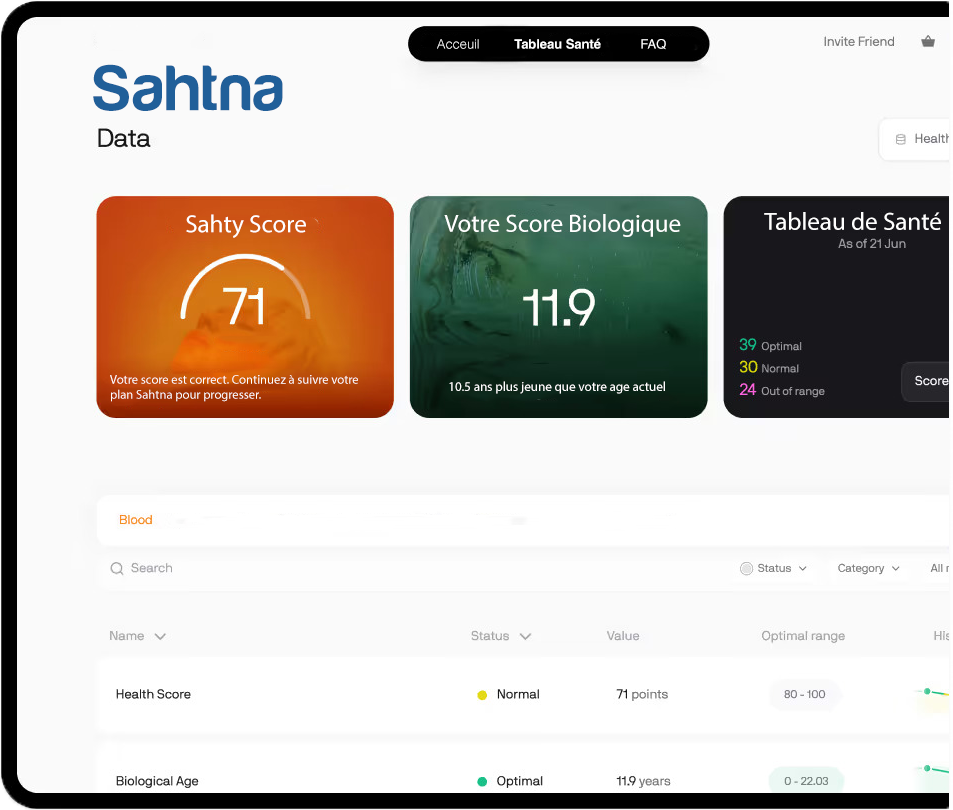The height and width of the screenshot is (810, 953).
Task: Click the Optimal status in Biological Age row
Action: tap(520, 781)
